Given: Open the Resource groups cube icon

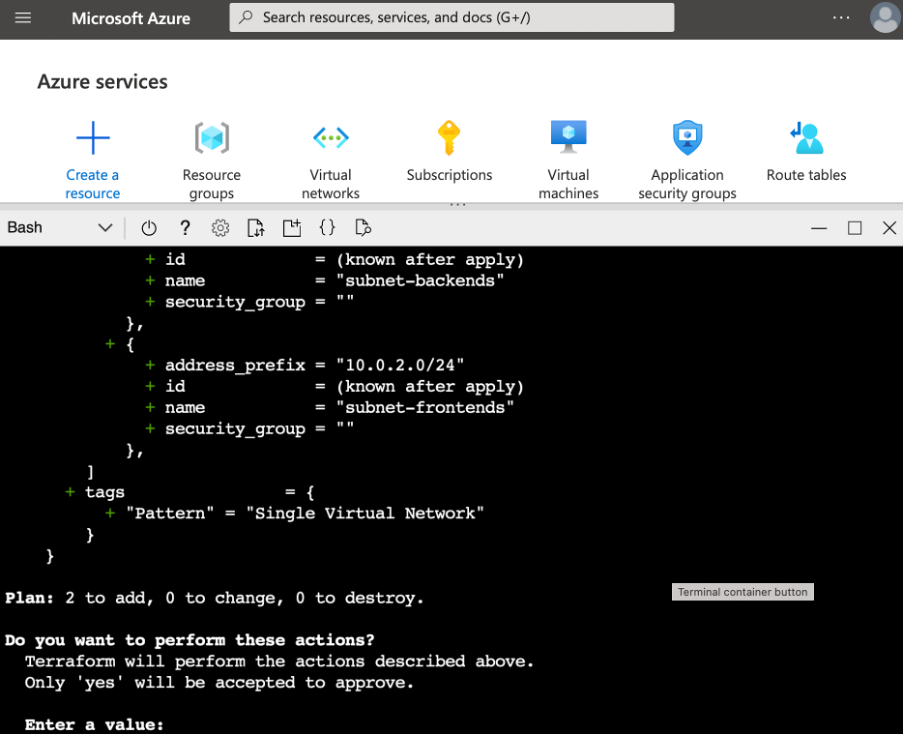Looking at the screenshot, I should (212, 138).
